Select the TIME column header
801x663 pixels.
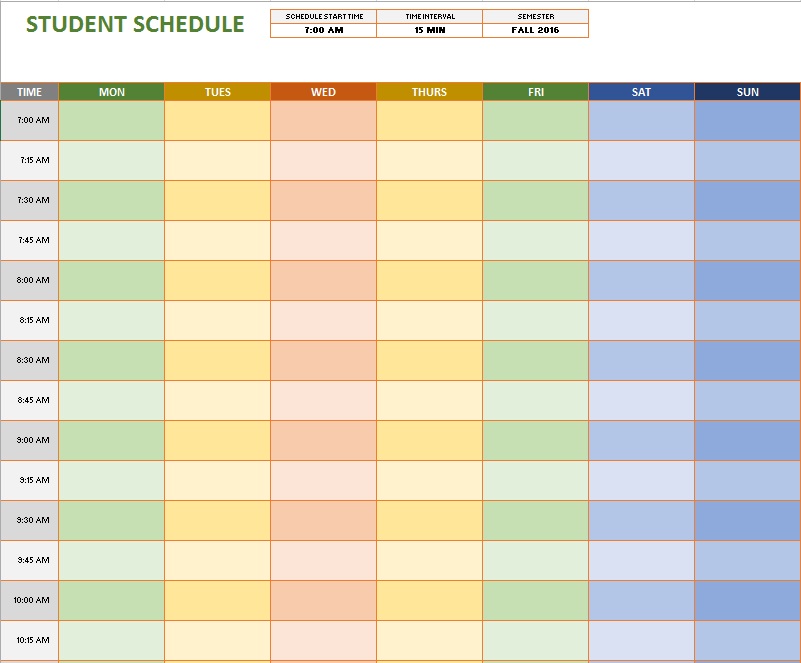[30, 92]
